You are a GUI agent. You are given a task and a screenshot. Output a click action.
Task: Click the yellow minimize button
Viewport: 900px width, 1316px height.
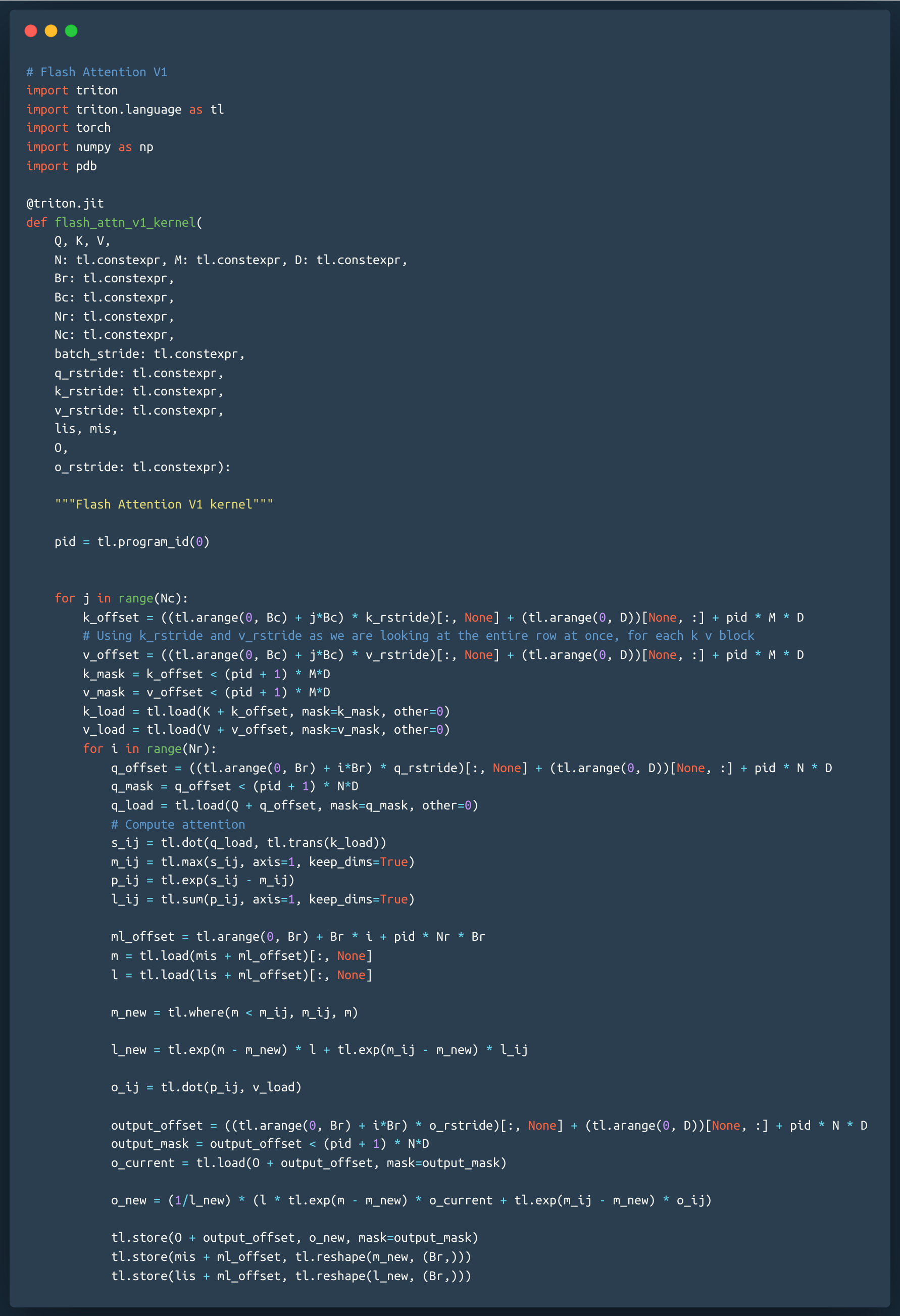point(50,31)
